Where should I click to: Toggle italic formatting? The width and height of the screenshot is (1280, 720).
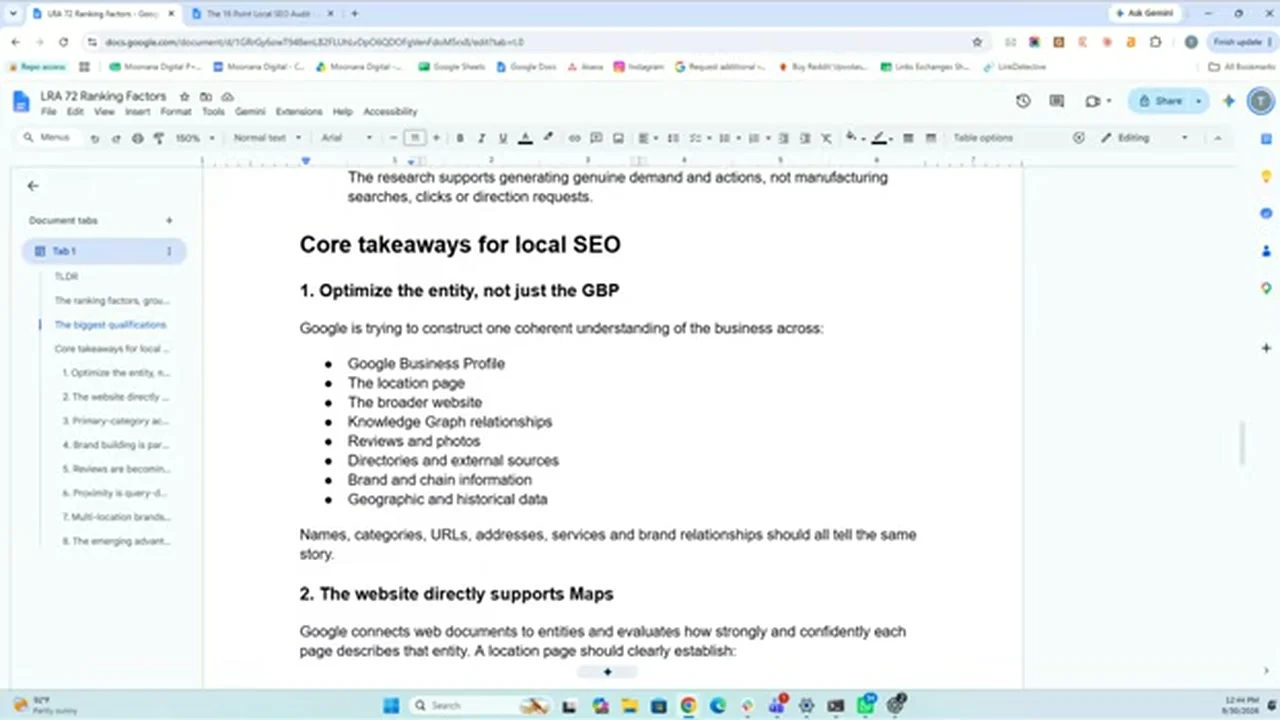pos(481,138)
